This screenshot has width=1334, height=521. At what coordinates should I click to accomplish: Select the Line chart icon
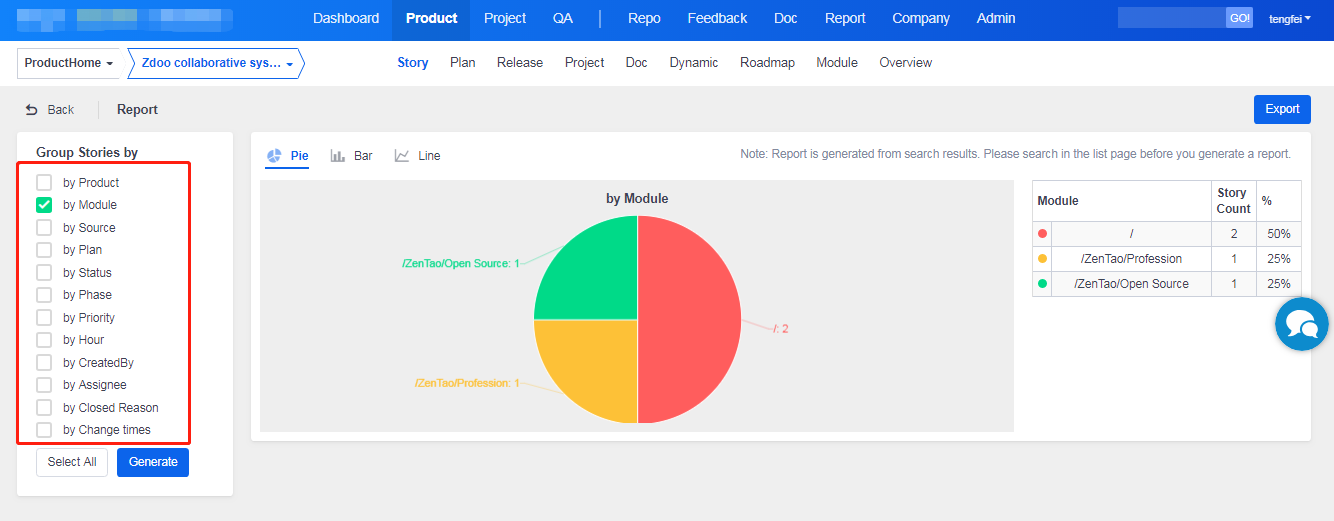[402, 156]
